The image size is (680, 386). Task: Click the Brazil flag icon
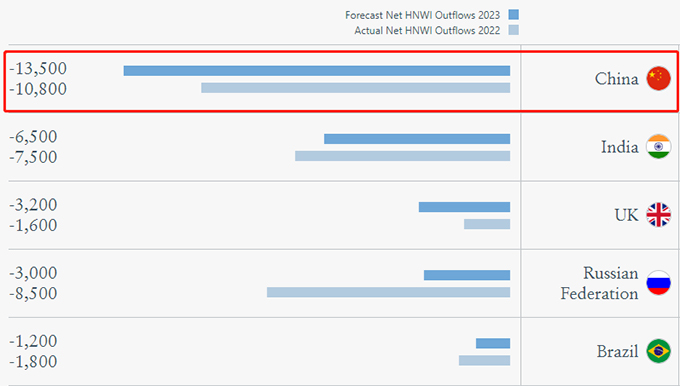[658, 351]
